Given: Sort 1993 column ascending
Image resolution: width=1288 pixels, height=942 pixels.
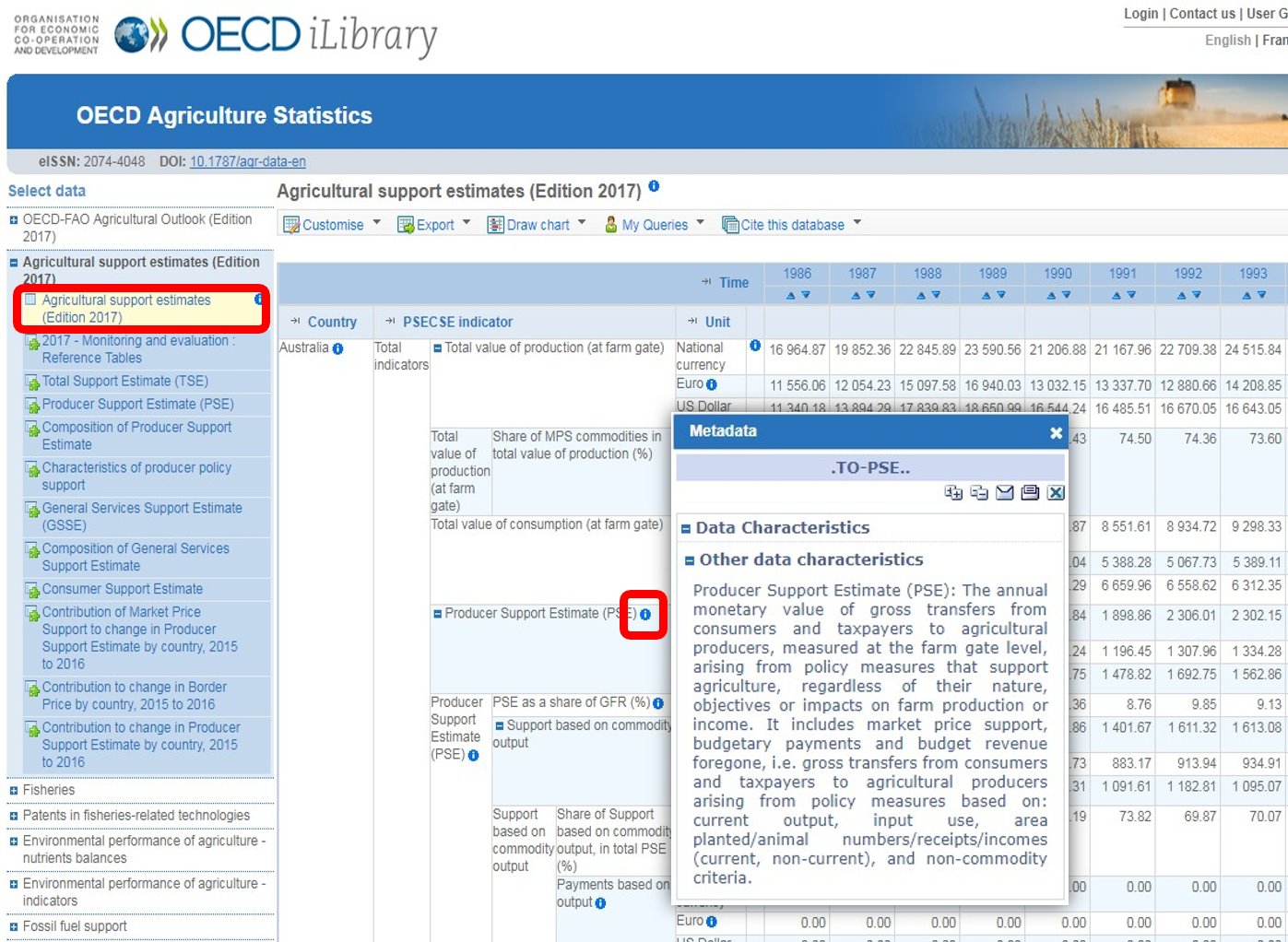Looking at the screenshot, I should (1246, 295).
